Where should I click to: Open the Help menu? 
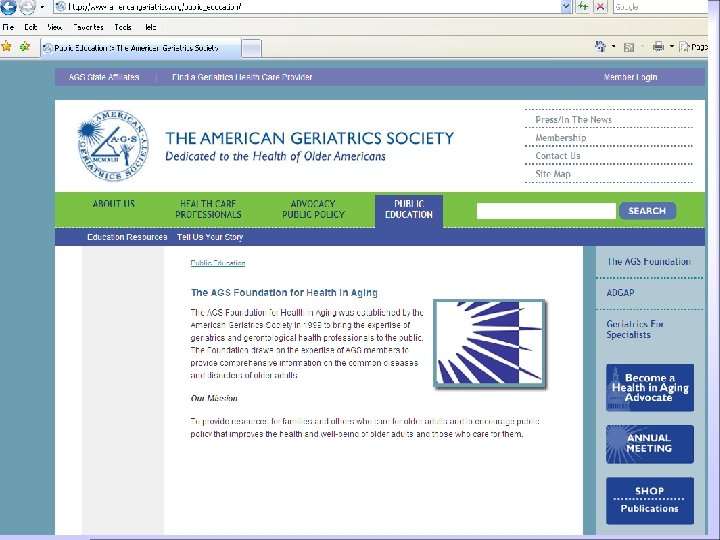[x=151, y=27]
